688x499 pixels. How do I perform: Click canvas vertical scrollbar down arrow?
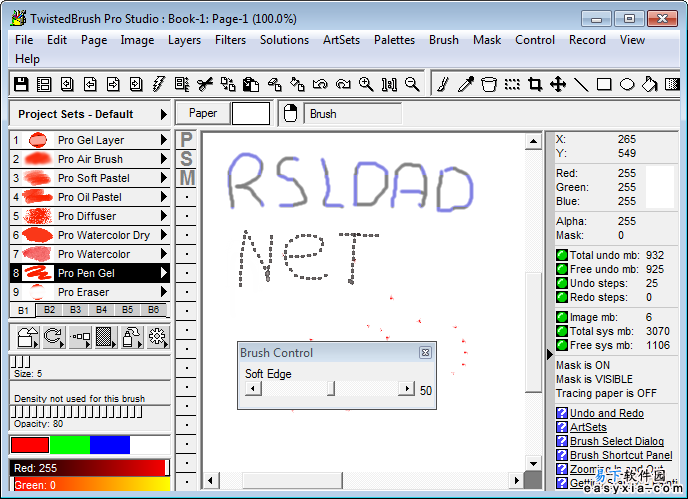pos(533,463)
